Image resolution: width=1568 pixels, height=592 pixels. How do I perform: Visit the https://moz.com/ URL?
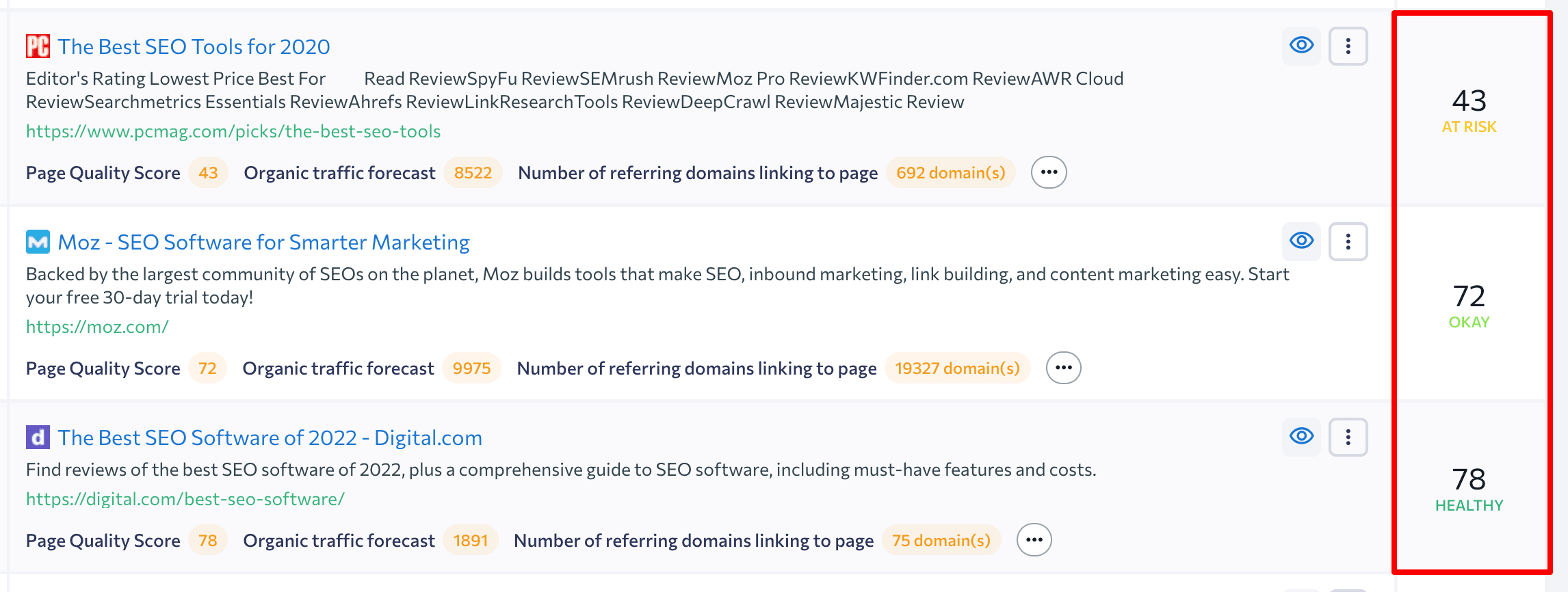(97, 327)
